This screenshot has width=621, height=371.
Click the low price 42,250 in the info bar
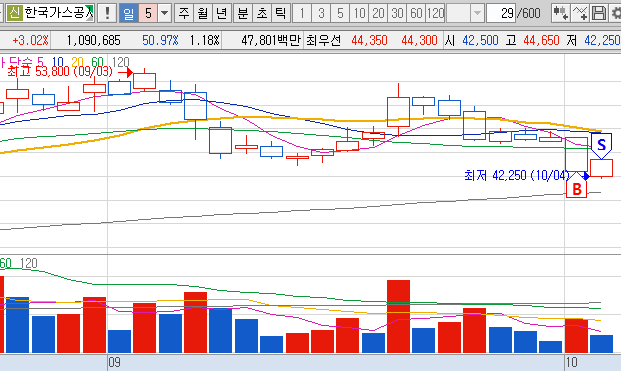click(x=602, y=40)
